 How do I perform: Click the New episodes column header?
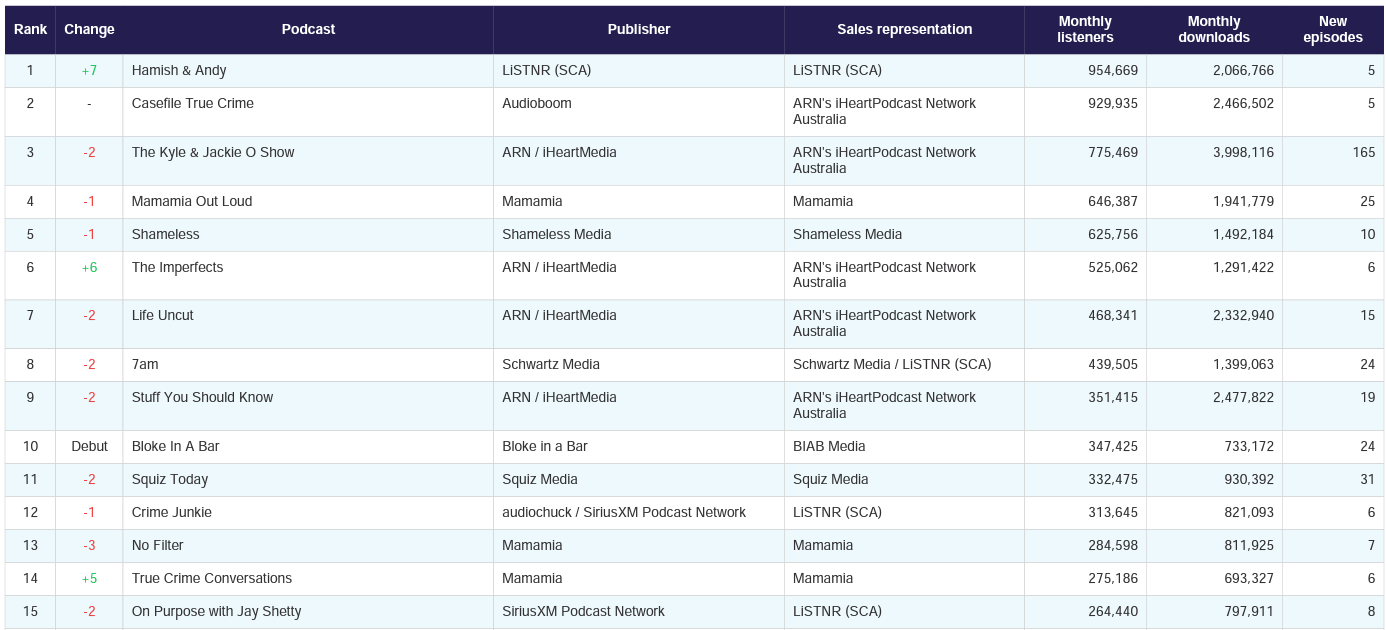1332,30
